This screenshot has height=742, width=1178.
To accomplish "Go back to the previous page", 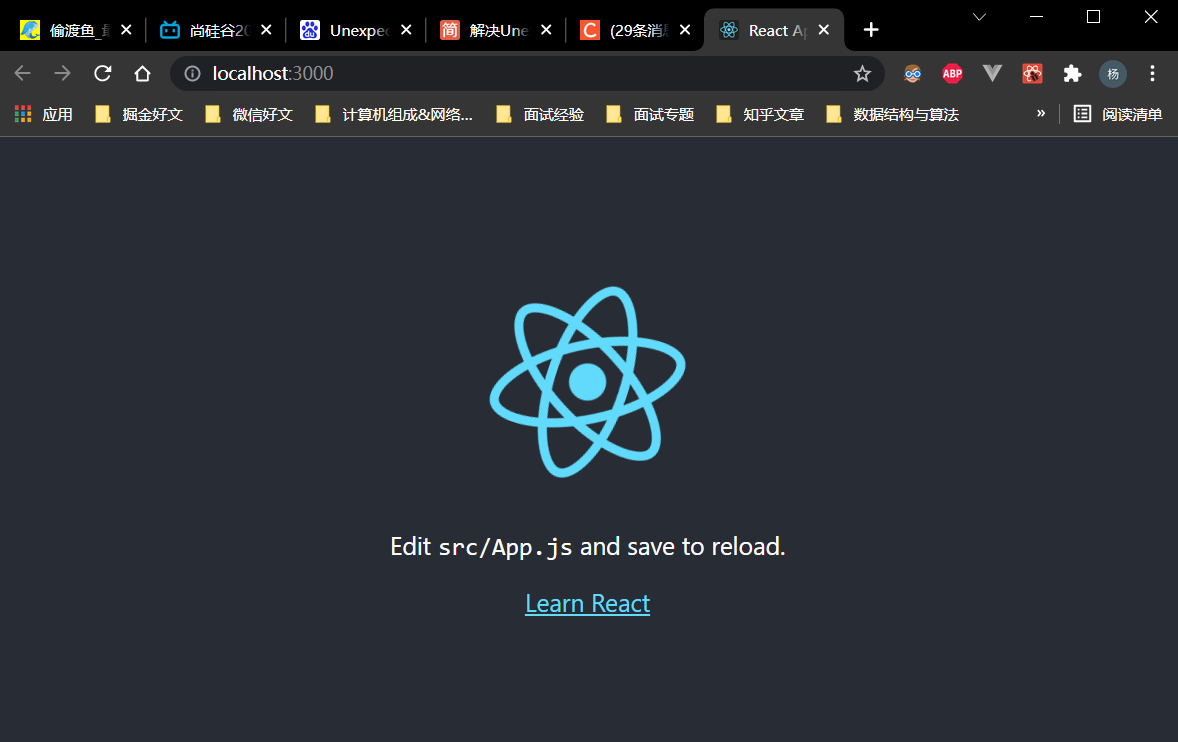I will tap(23, 73).
